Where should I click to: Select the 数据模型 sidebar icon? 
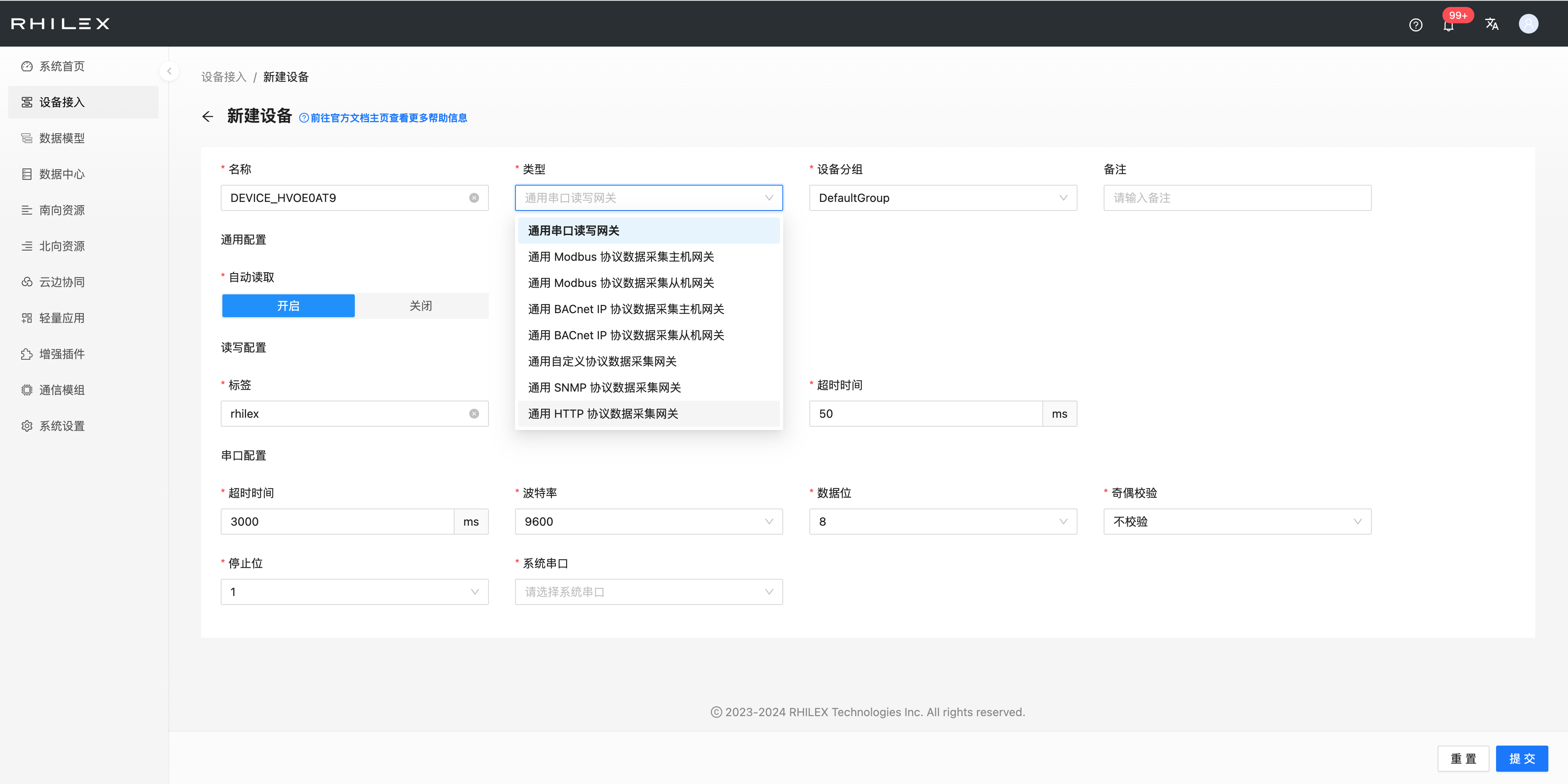point(61,138)
